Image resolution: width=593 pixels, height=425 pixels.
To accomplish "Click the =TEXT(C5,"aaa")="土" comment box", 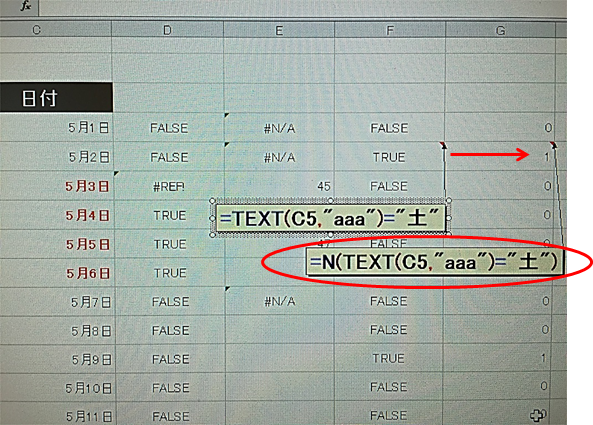I will pyautogui.click(x=331, y=218).
